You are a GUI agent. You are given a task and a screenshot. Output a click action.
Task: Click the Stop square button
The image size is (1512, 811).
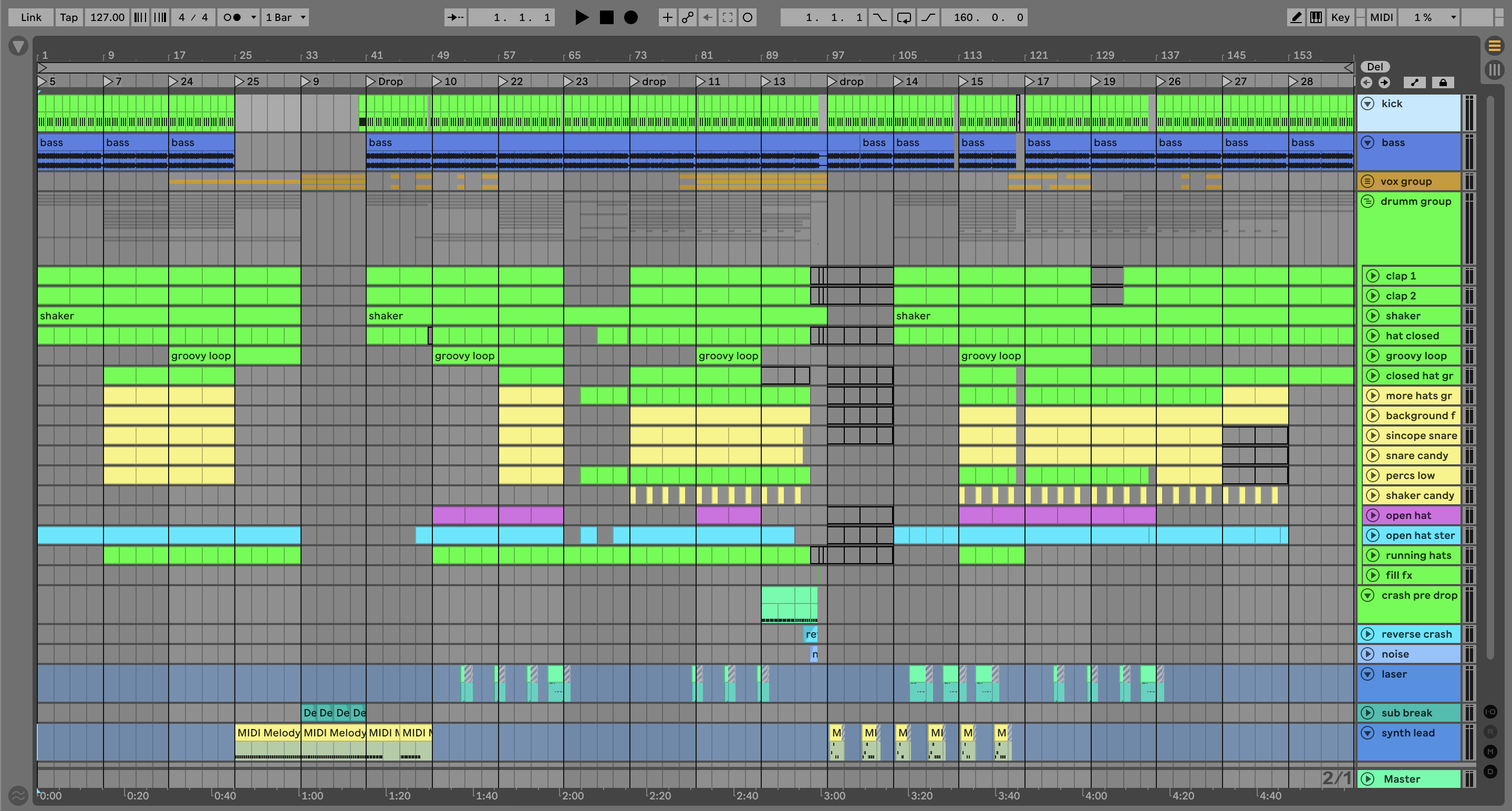point(606,18)
